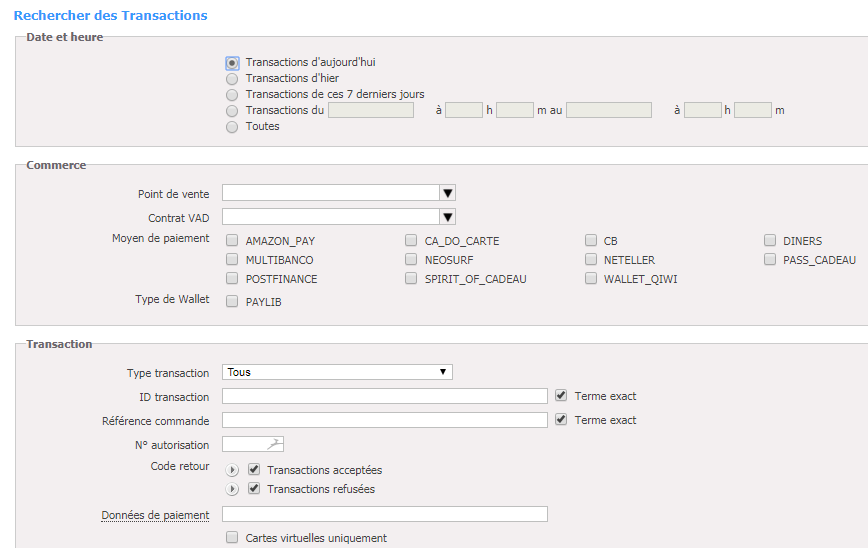Check the AMAZON_PAY payment method
The height and width of the screenshot is (548, 868).
[x=232, y=240]
